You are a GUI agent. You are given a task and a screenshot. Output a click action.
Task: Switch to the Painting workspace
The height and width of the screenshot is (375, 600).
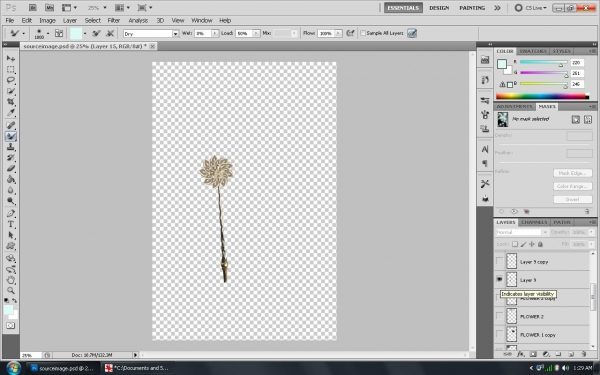472,8
